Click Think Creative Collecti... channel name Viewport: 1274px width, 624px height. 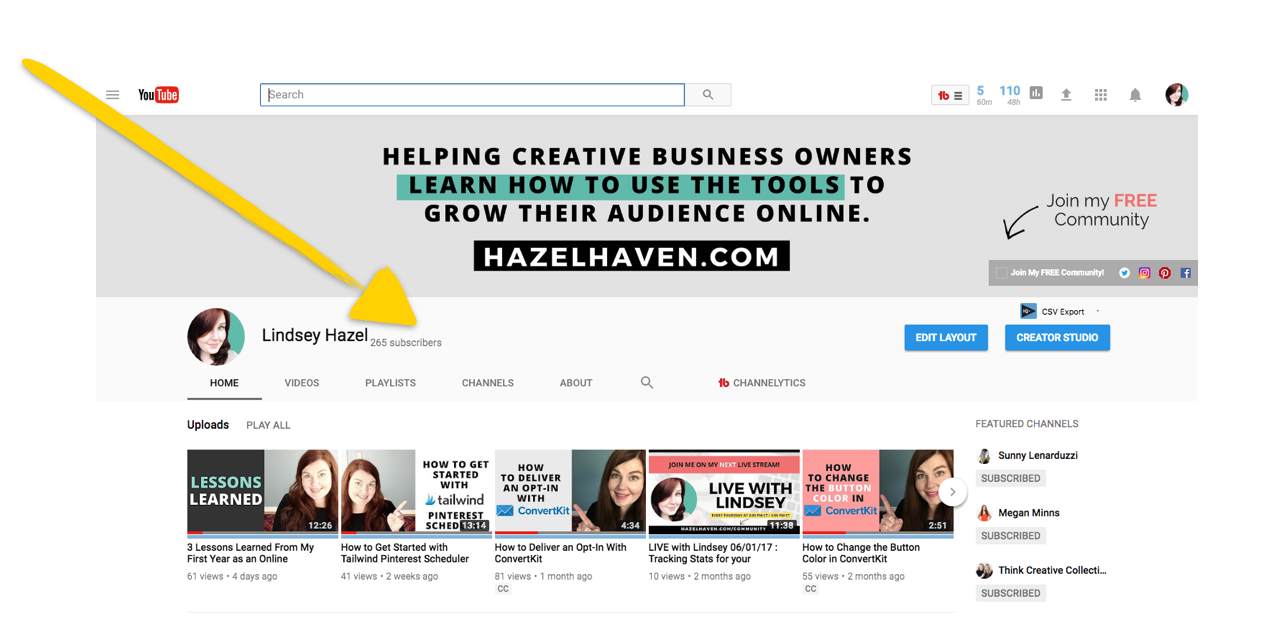pos(1052,571)
